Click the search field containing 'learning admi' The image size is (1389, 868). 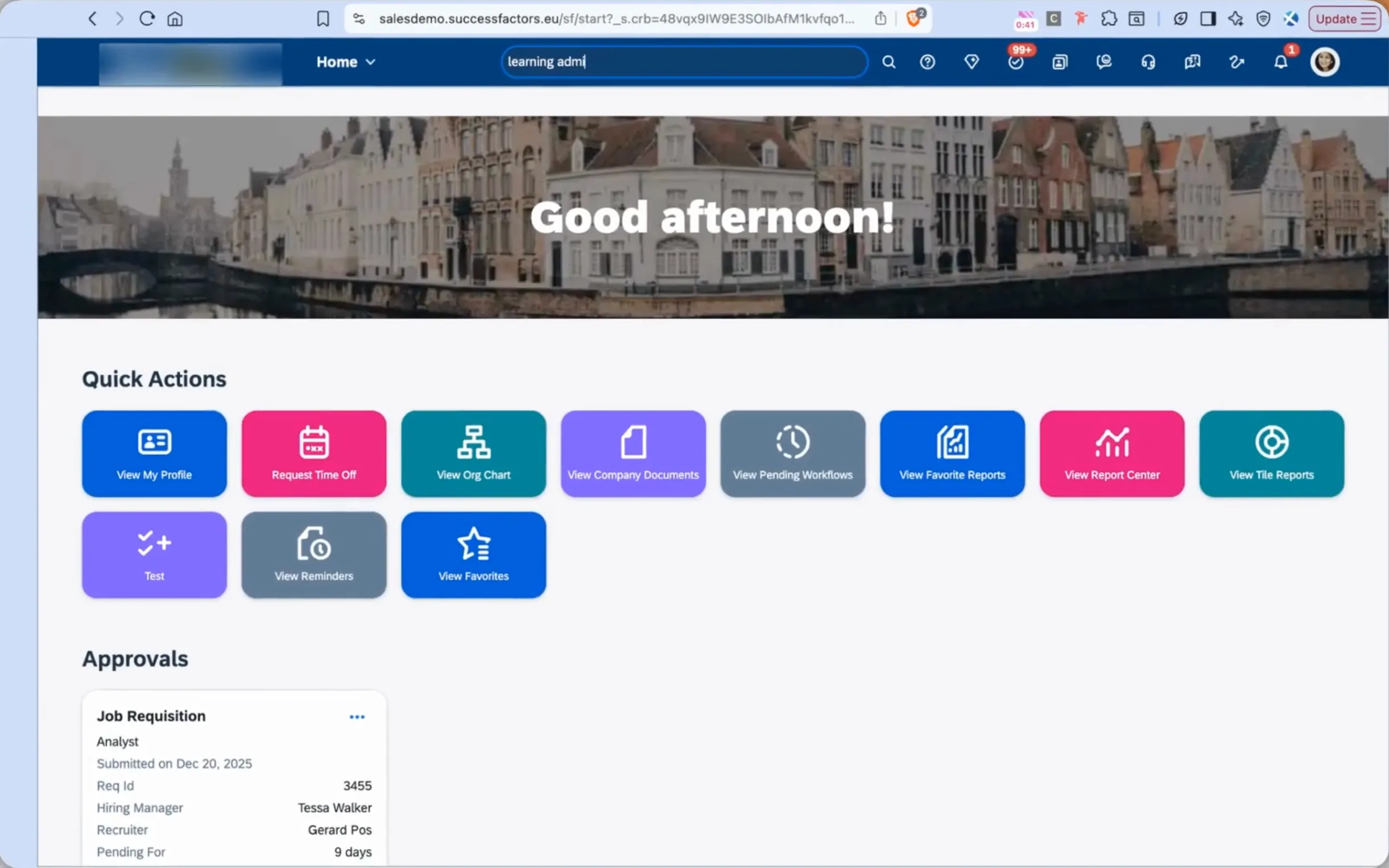(684, 62)
